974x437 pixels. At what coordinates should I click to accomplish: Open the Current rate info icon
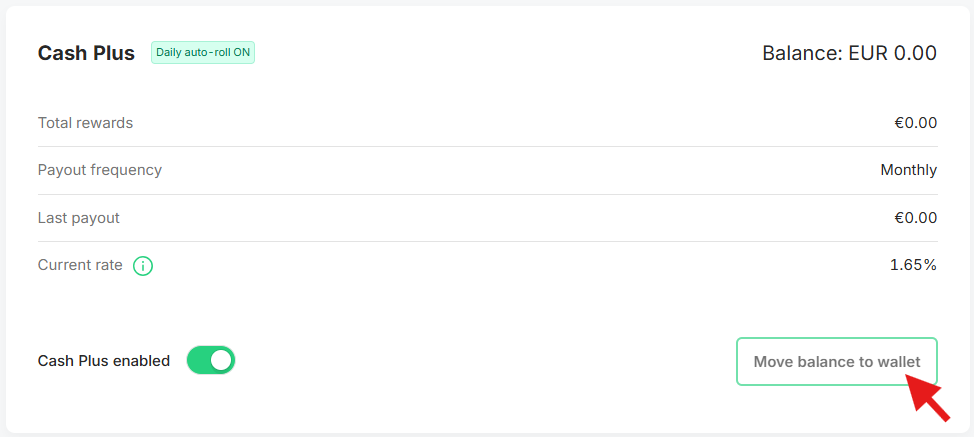tap(143, 266)
